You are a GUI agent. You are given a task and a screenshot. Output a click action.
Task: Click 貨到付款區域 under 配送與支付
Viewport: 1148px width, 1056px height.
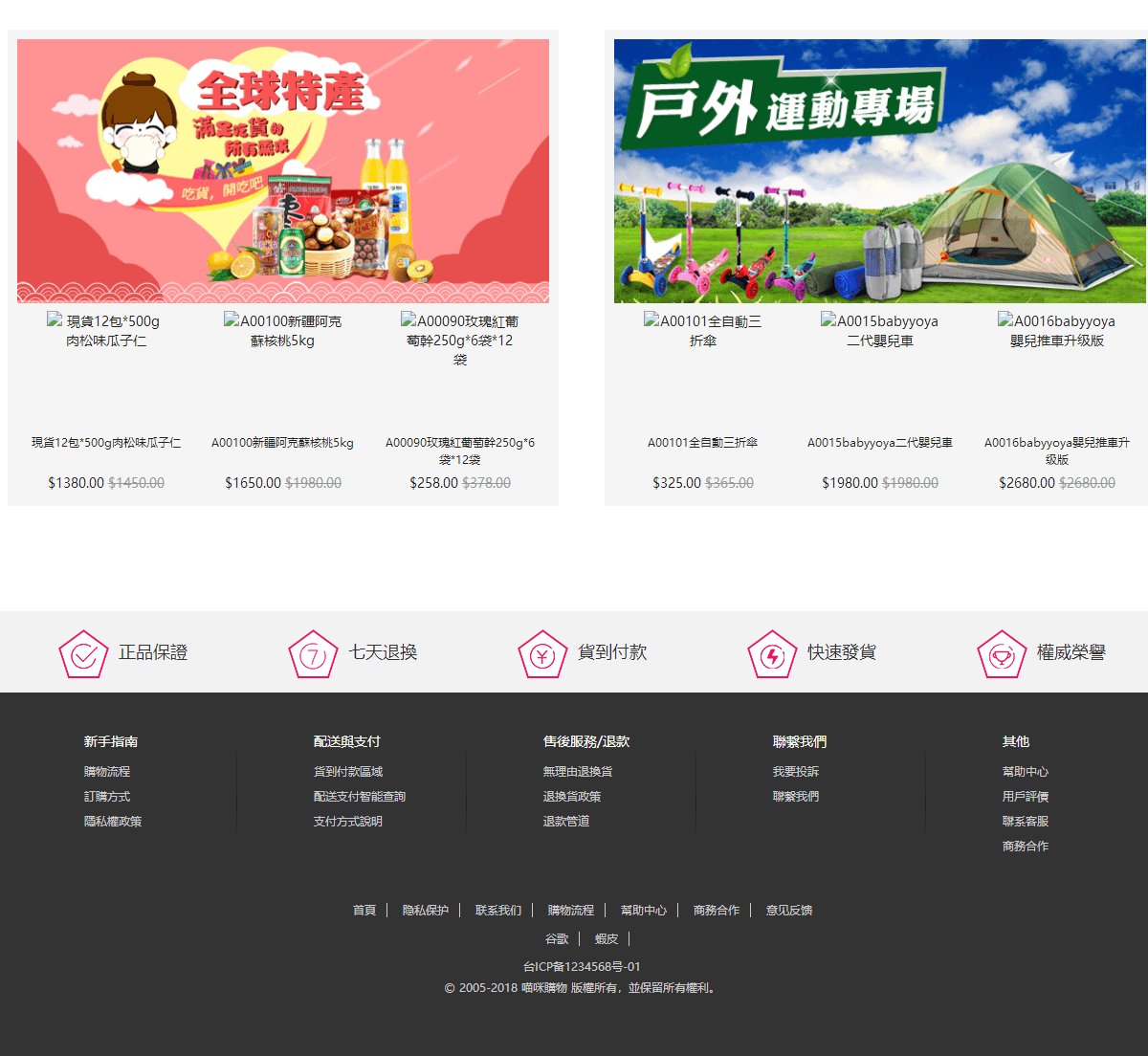[344, 771]
